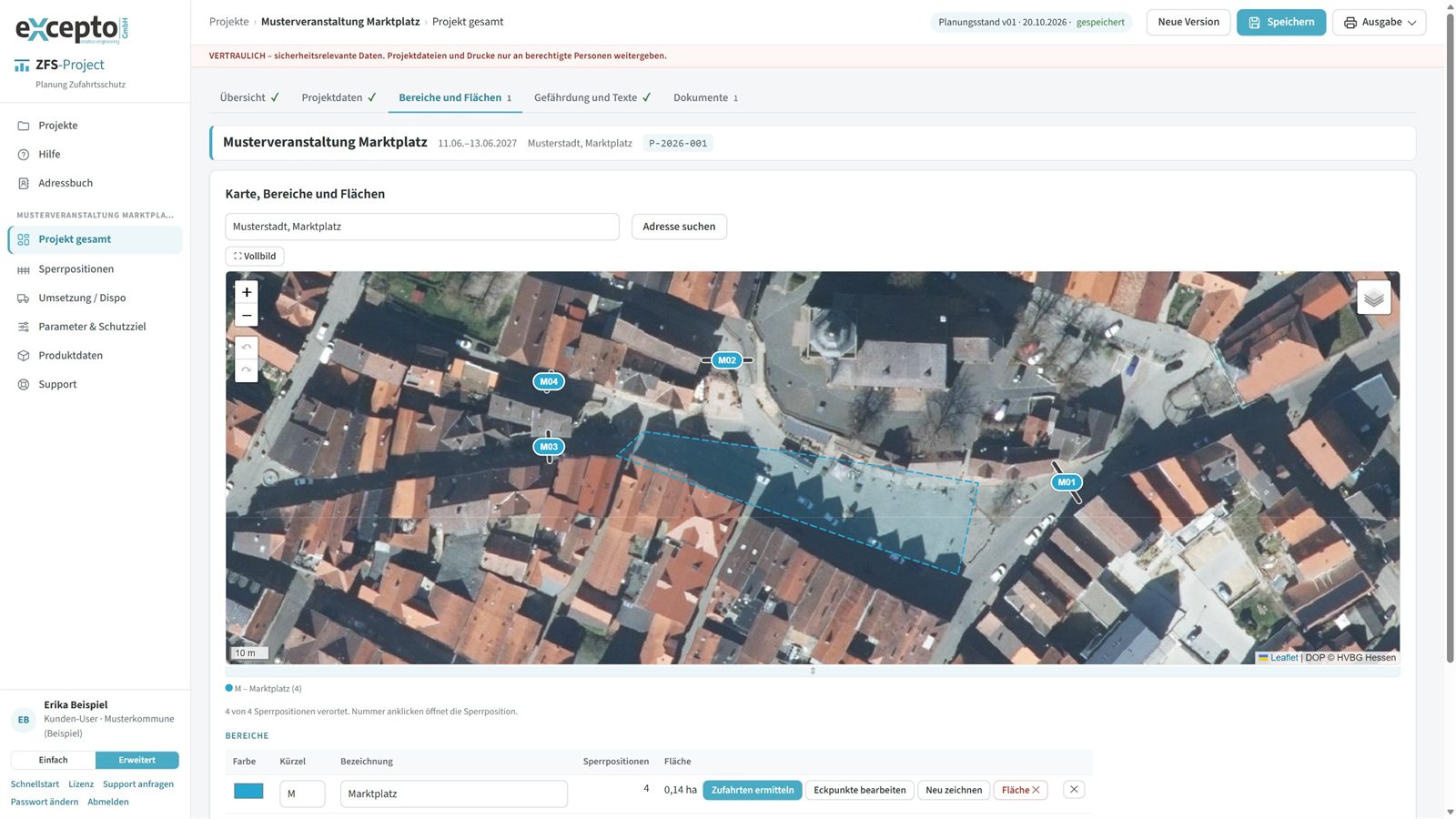Zoom out on the map

pyautogui.click(x=247, y=315)
